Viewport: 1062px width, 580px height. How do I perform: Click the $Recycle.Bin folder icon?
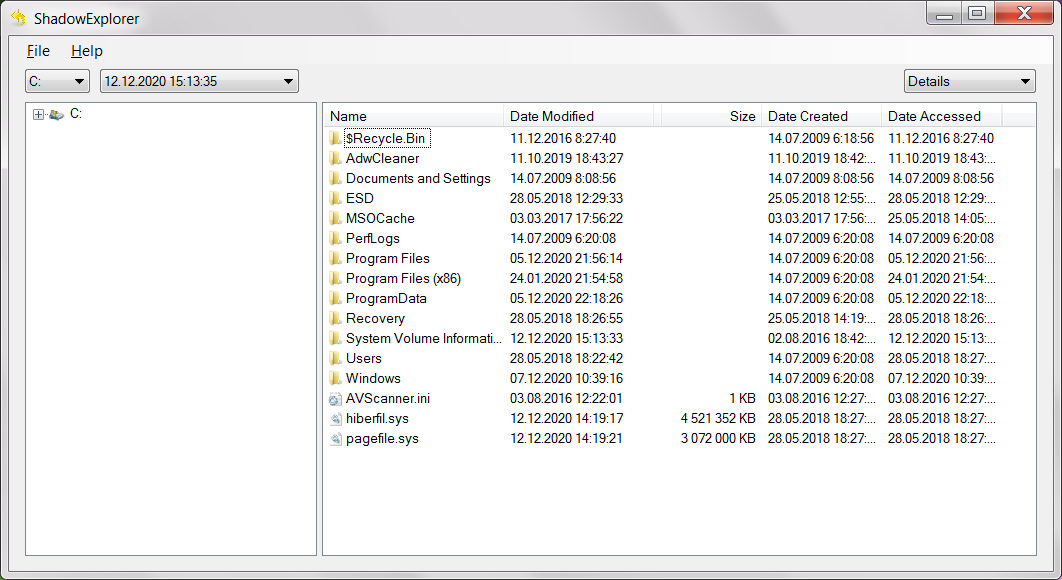[335, 138]
